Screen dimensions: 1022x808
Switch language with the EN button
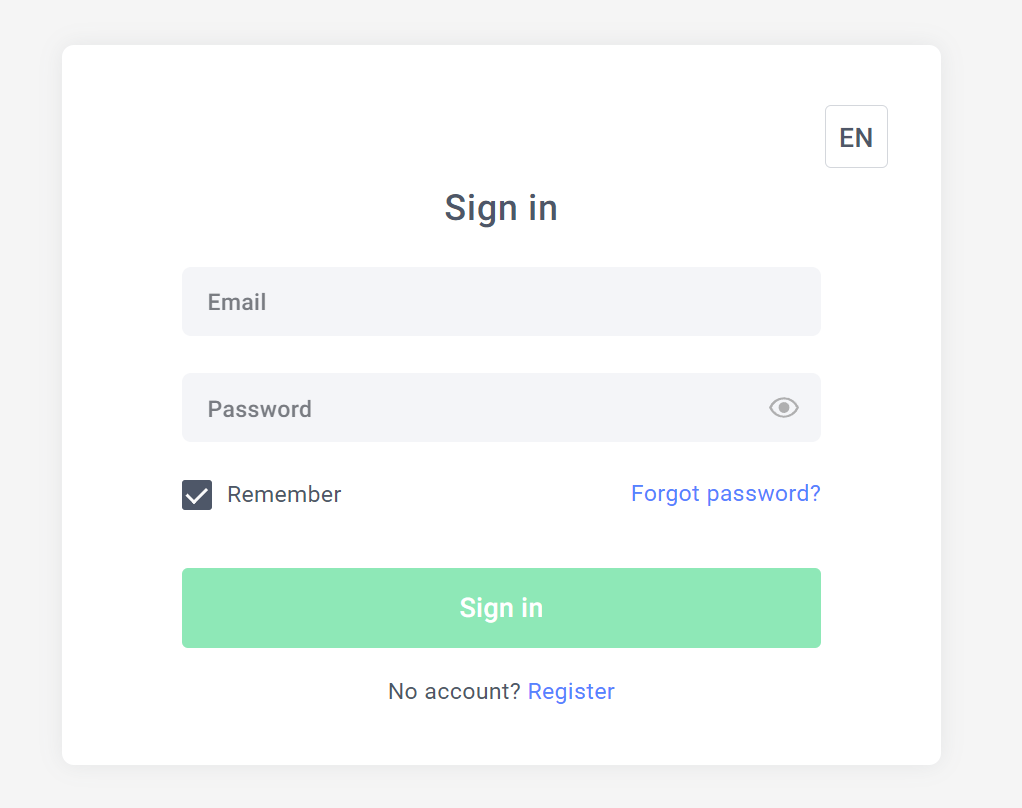pos(856,137)
